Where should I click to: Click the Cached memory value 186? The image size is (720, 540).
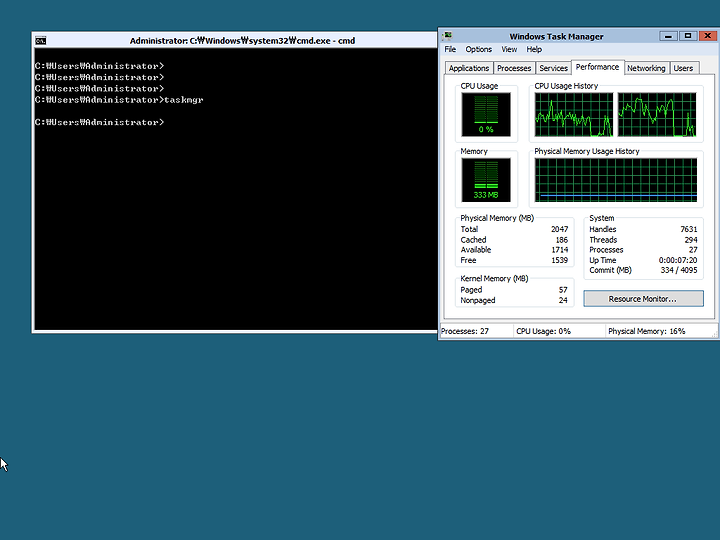(x=562, y=240)
